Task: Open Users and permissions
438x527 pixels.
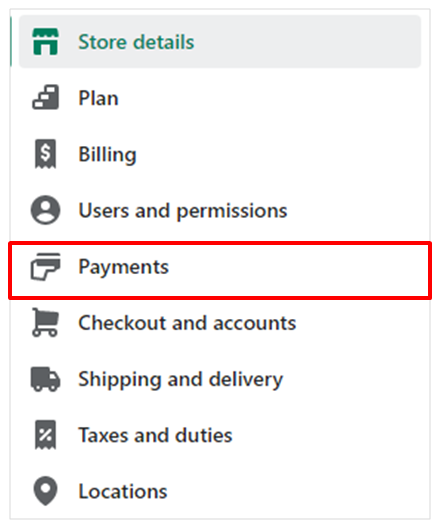Action: point(220,210)
